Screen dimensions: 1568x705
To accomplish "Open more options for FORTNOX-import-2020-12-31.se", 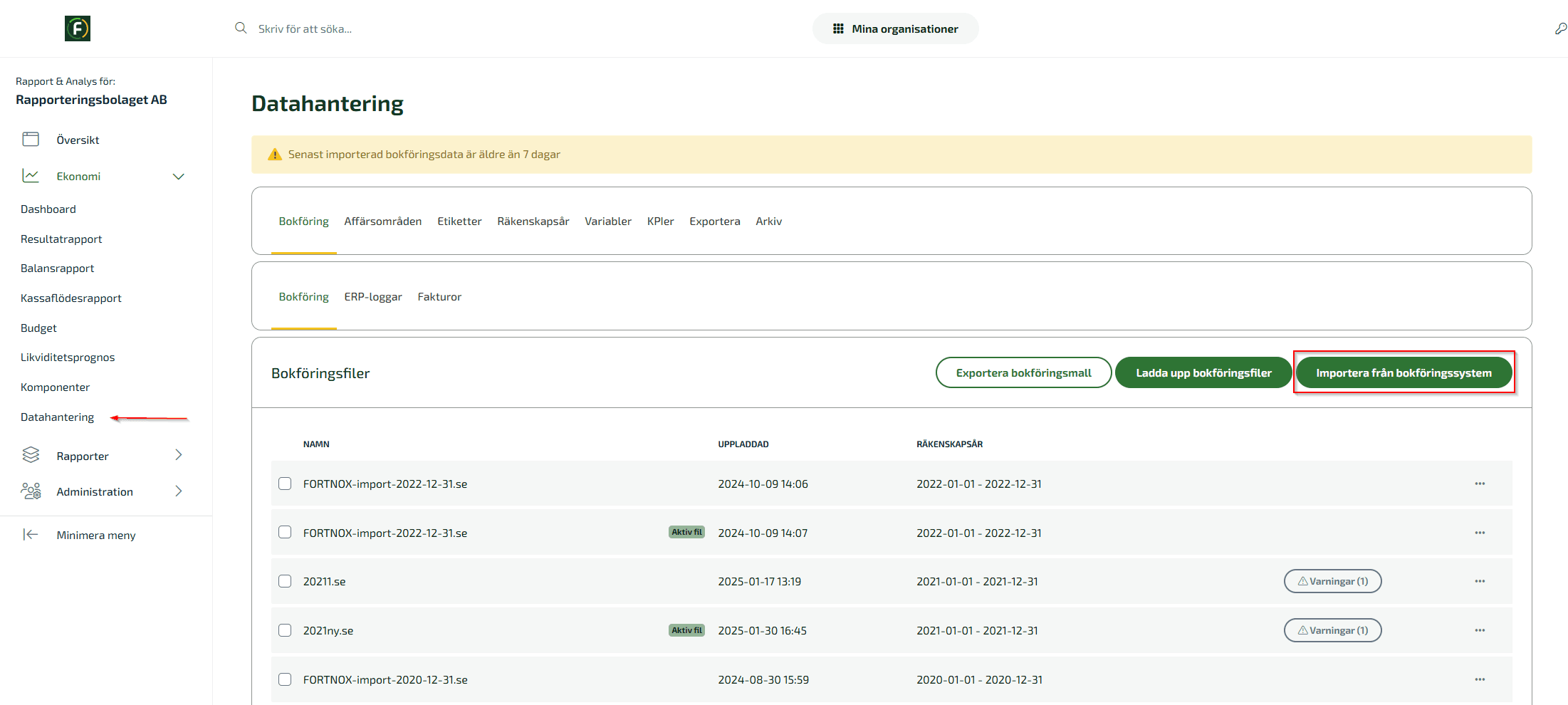I will (1480, 679).
